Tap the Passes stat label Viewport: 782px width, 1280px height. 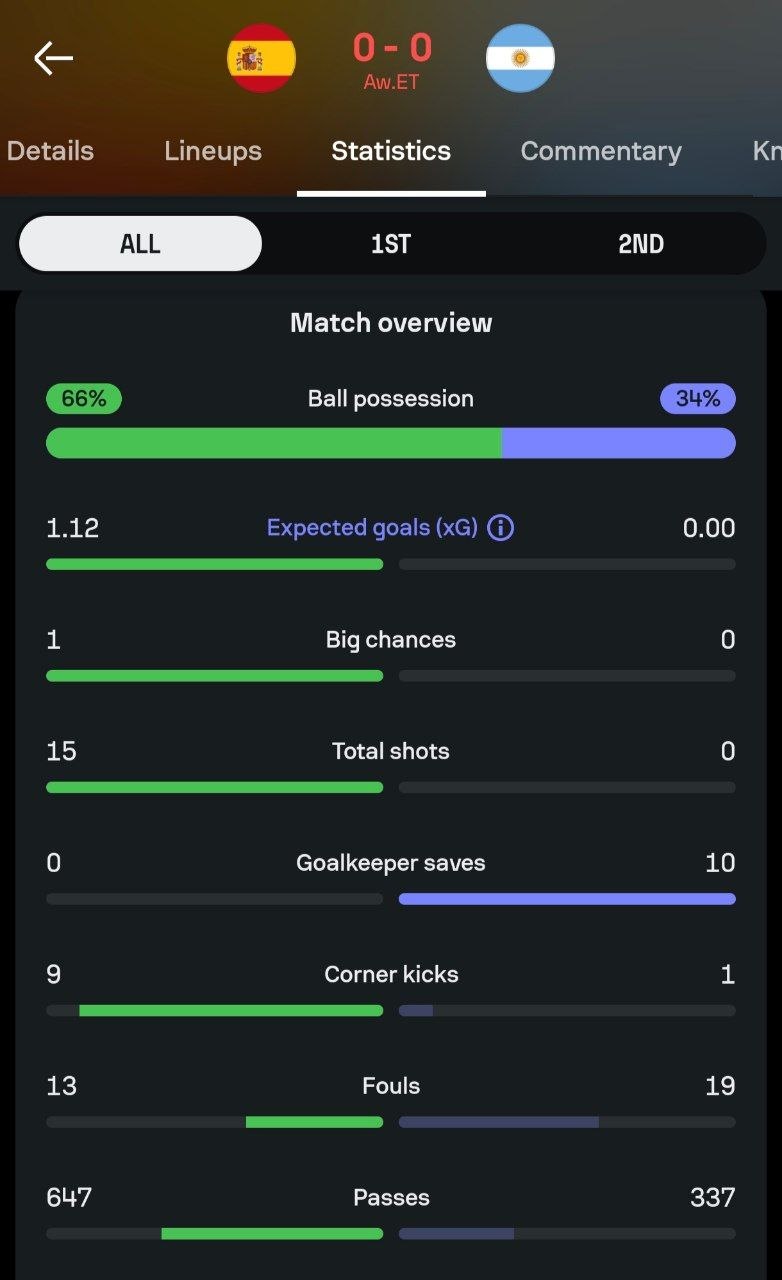[x=391, y=1197]
